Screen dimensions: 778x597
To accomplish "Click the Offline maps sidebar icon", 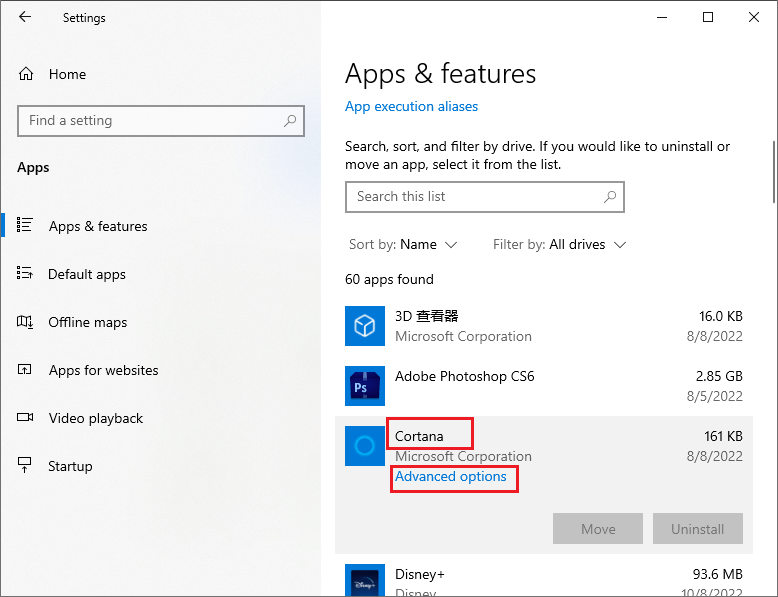I will coord(25,322).
